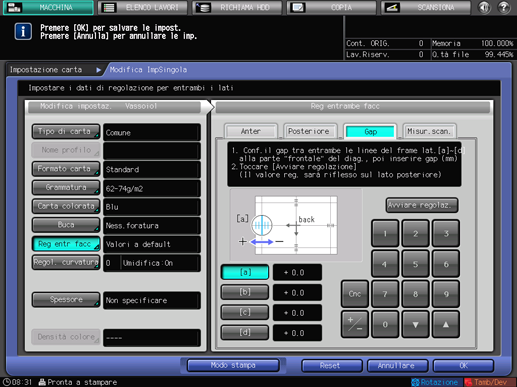Tap keypad digit 4

(x=385, y=264)
